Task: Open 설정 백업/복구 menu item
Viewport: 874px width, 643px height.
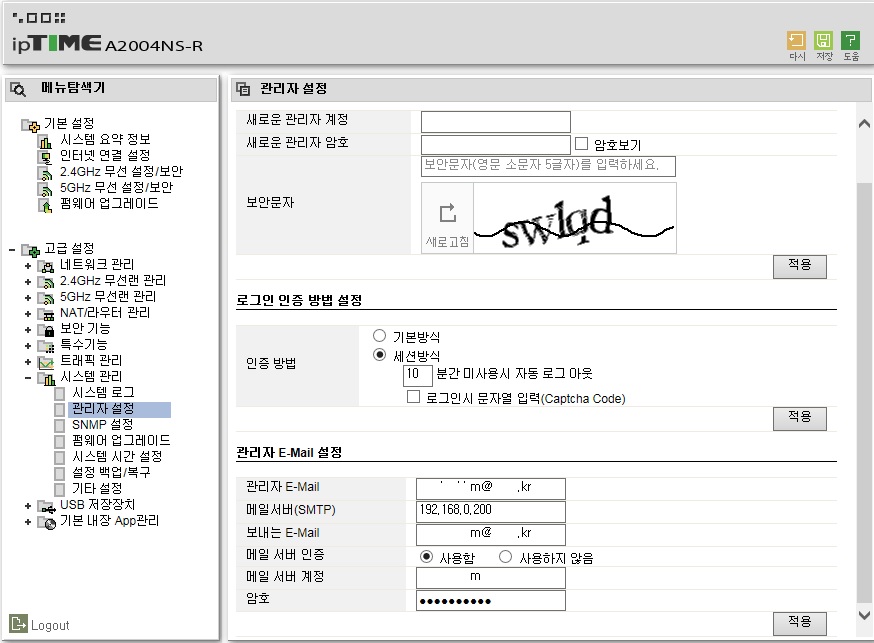Action: point(111,472)
